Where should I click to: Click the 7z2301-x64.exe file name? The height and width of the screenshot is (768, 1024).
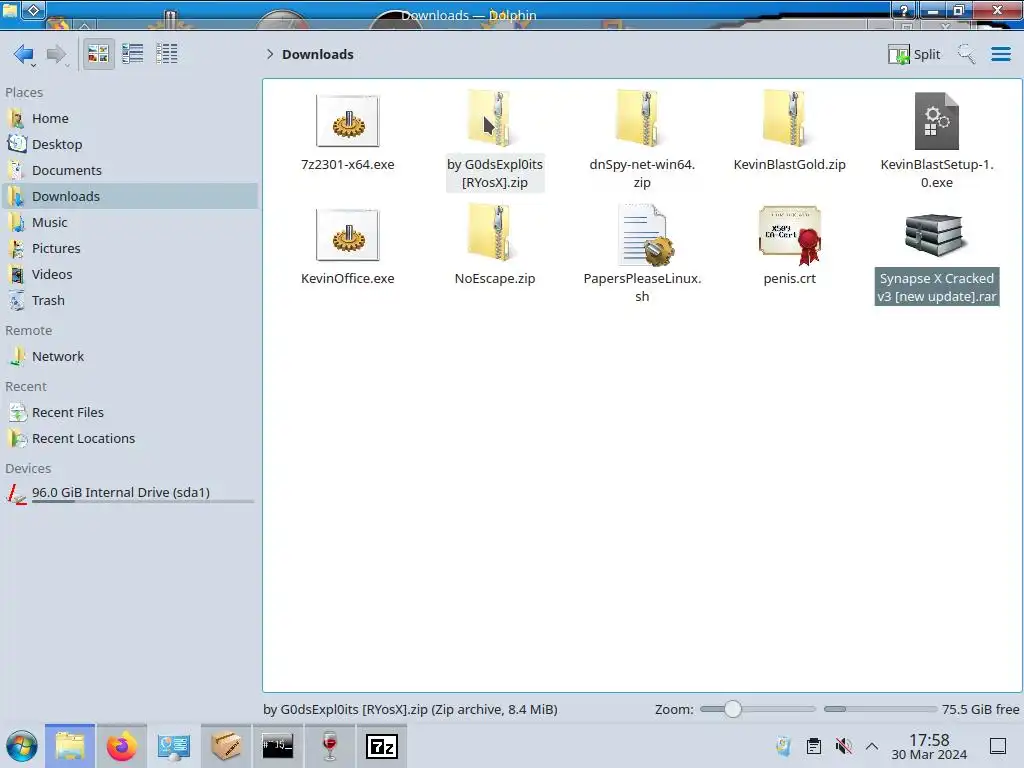(x=347, y=165)
